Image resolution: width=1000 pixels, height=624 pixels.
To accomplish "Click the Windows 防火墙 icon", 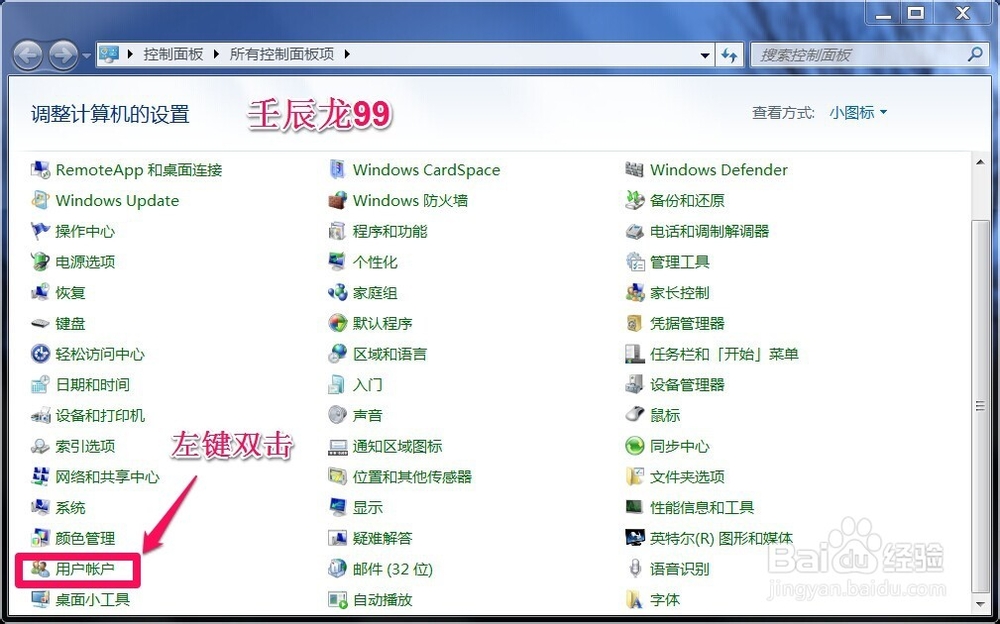I will click(337, 200).
